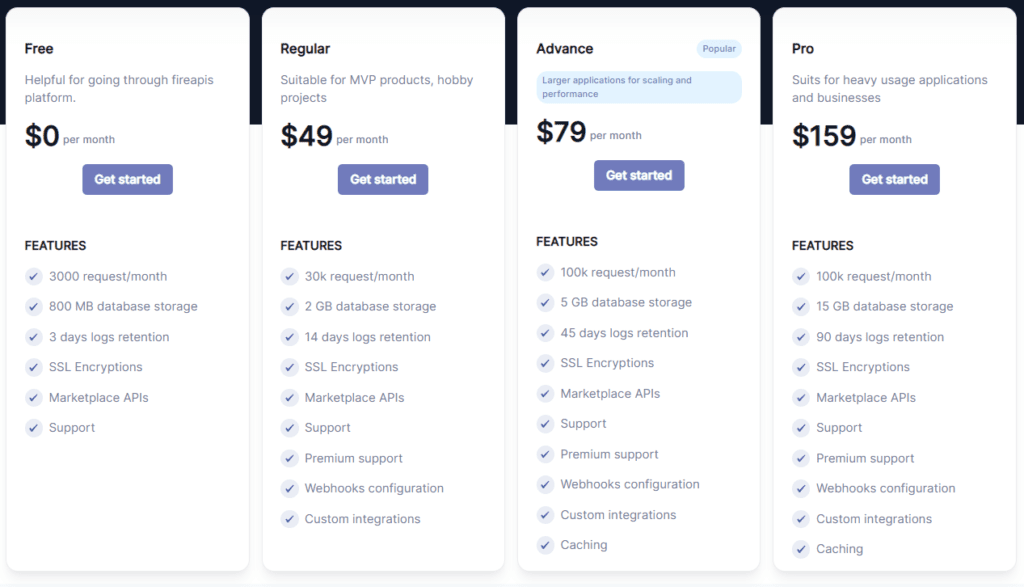Click the check icon for Premium support in Regular plan
The image size is (1024, 587).
(289, 458)
